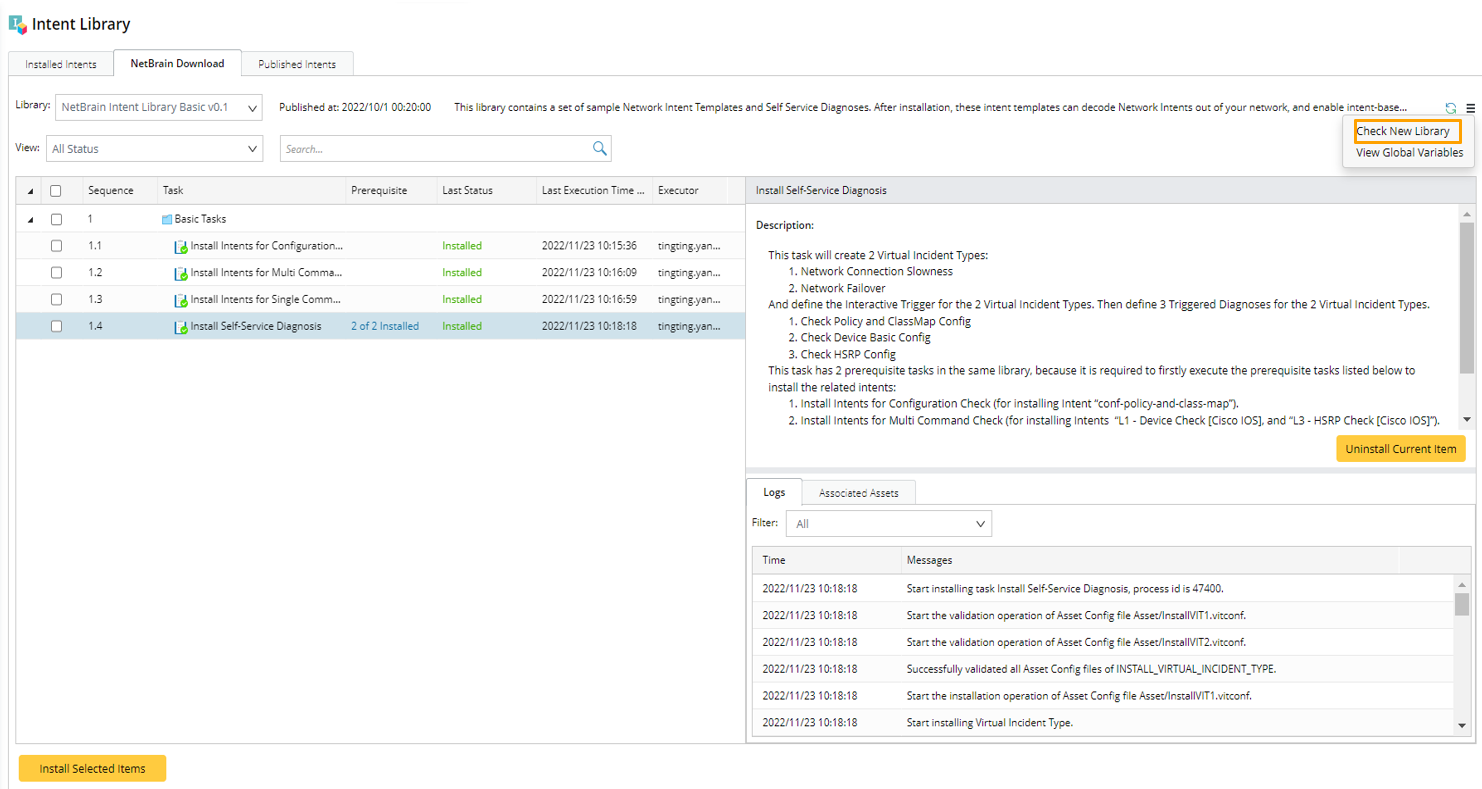Choose View Global Variables menu item
The width and height of the screenshot is (1482, 789).
click(1409, 153)
